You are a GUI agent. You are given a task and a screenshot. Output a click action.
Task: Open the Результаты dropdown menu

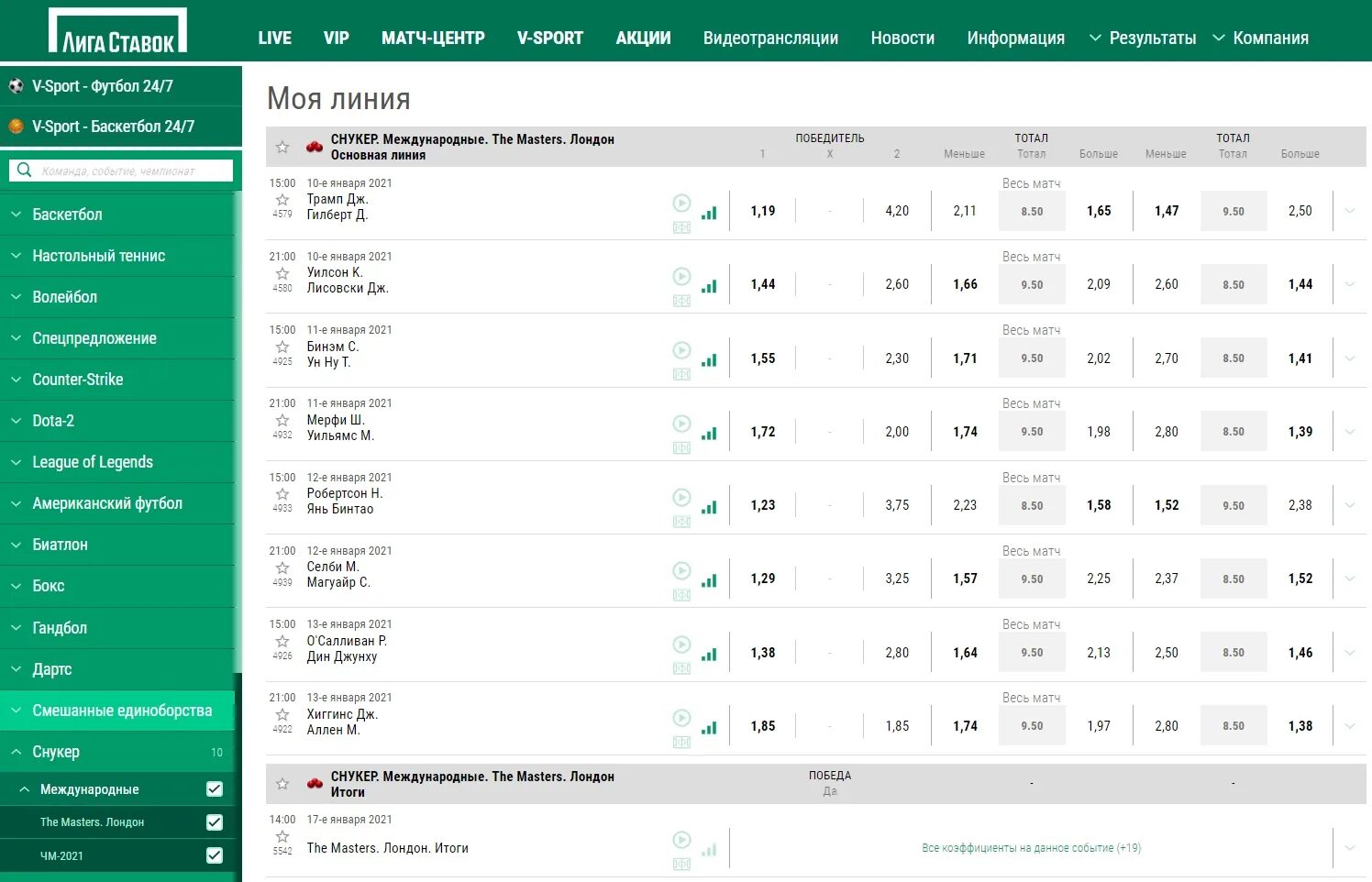pyautogui.click(x=1143, y=38)
